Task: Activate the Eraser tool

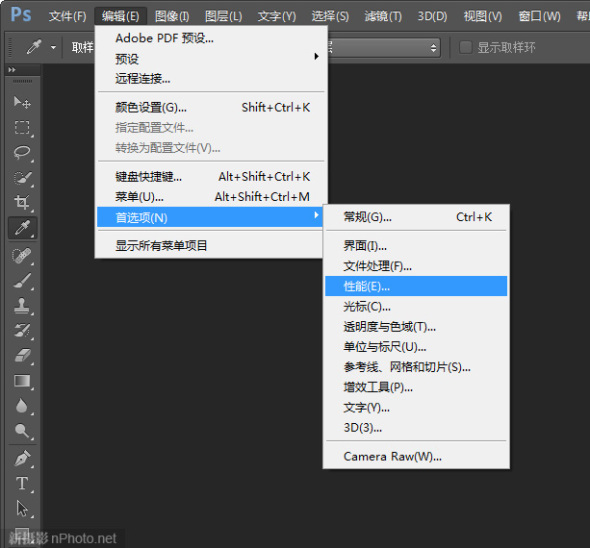Action: click(x=22, y=355)
